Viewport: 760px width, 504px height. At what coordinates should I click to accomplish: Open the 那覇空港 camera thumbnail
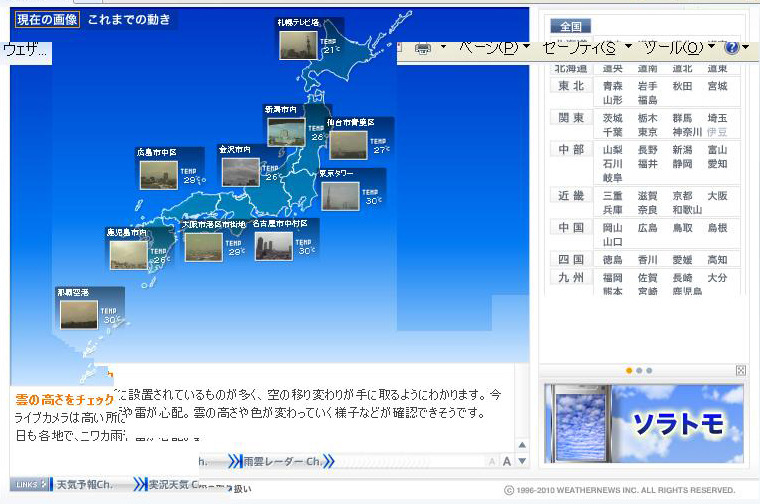point(79,315)
